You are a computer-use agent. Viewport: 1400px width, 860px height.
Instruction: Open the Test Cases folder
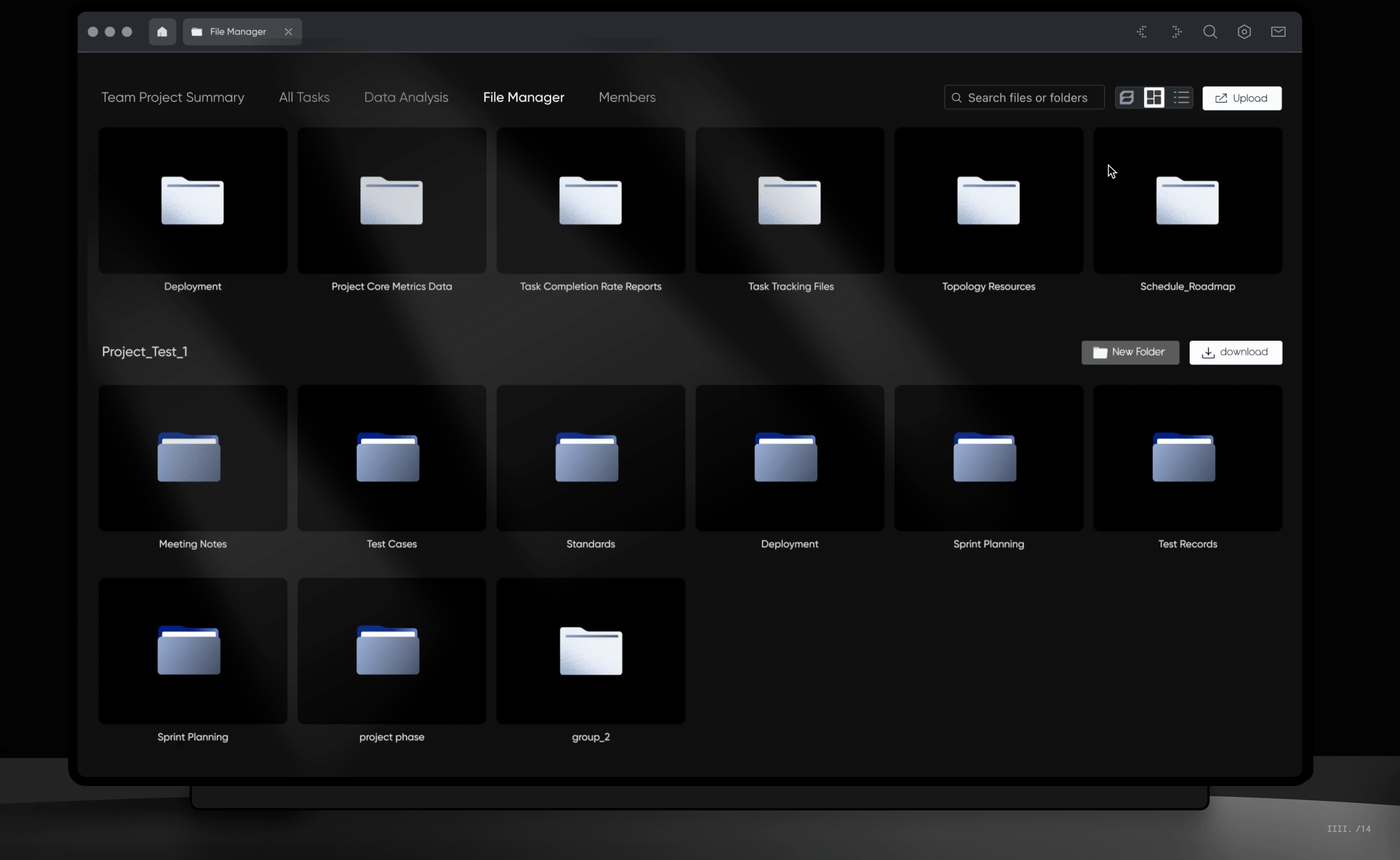pyautogui.click(x=392, y=458)
